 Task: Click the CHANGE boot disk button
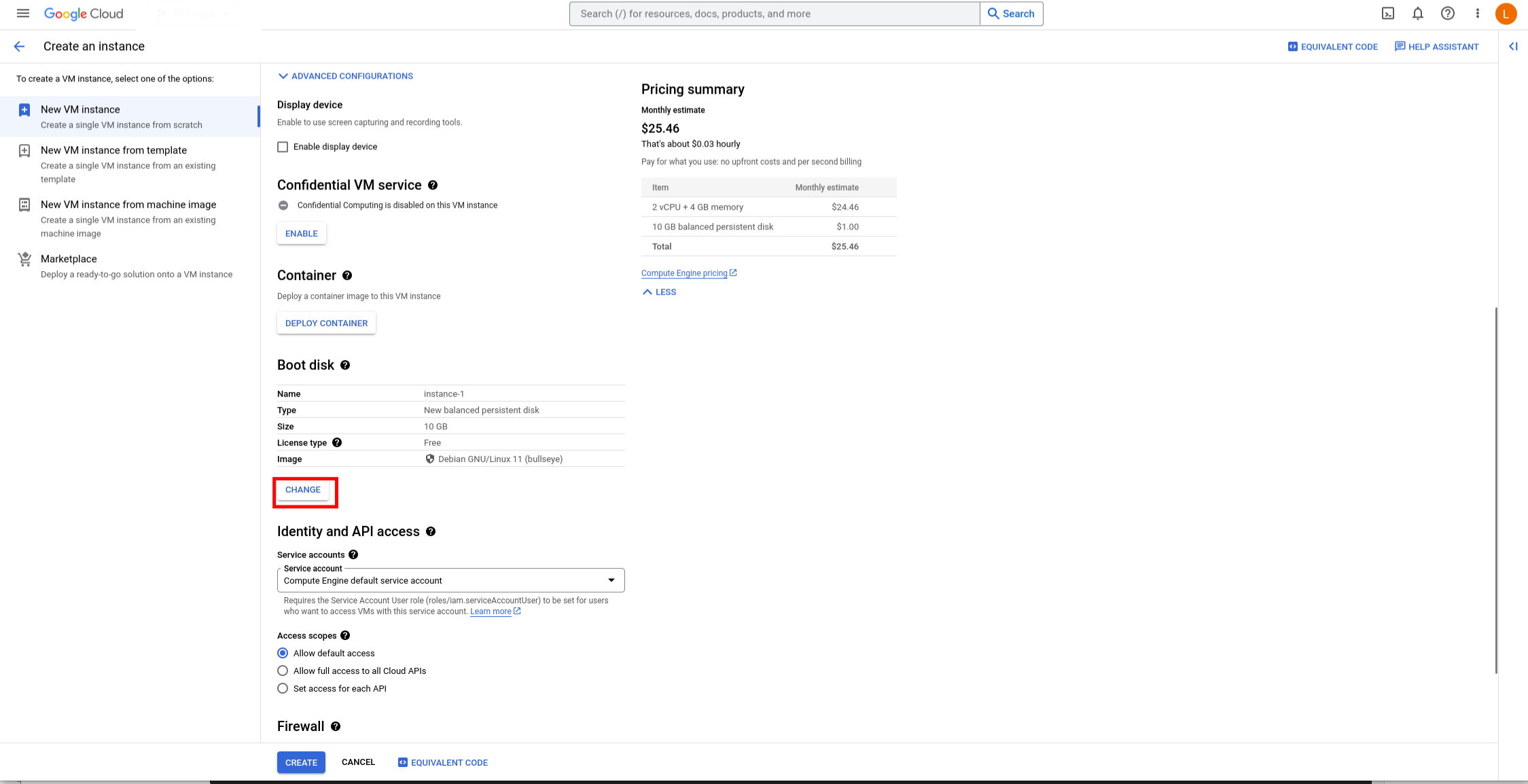pos(303,490)
